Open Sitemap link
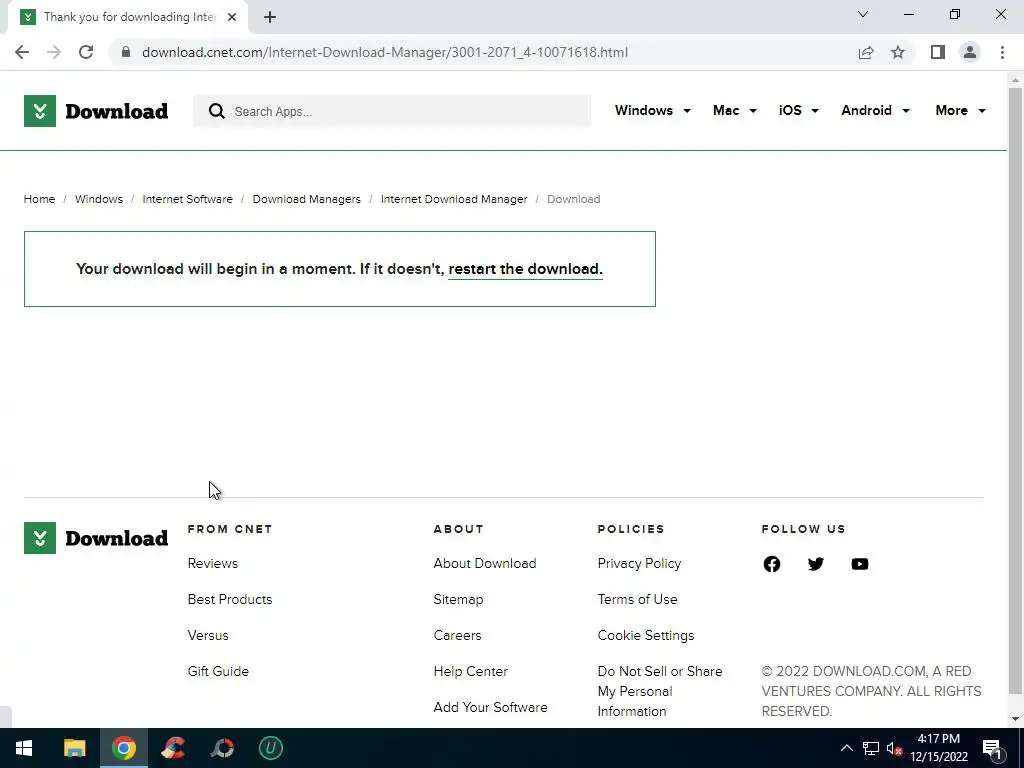The height and width of the screenshot is (768, 1024). click(x=458, y=600)
